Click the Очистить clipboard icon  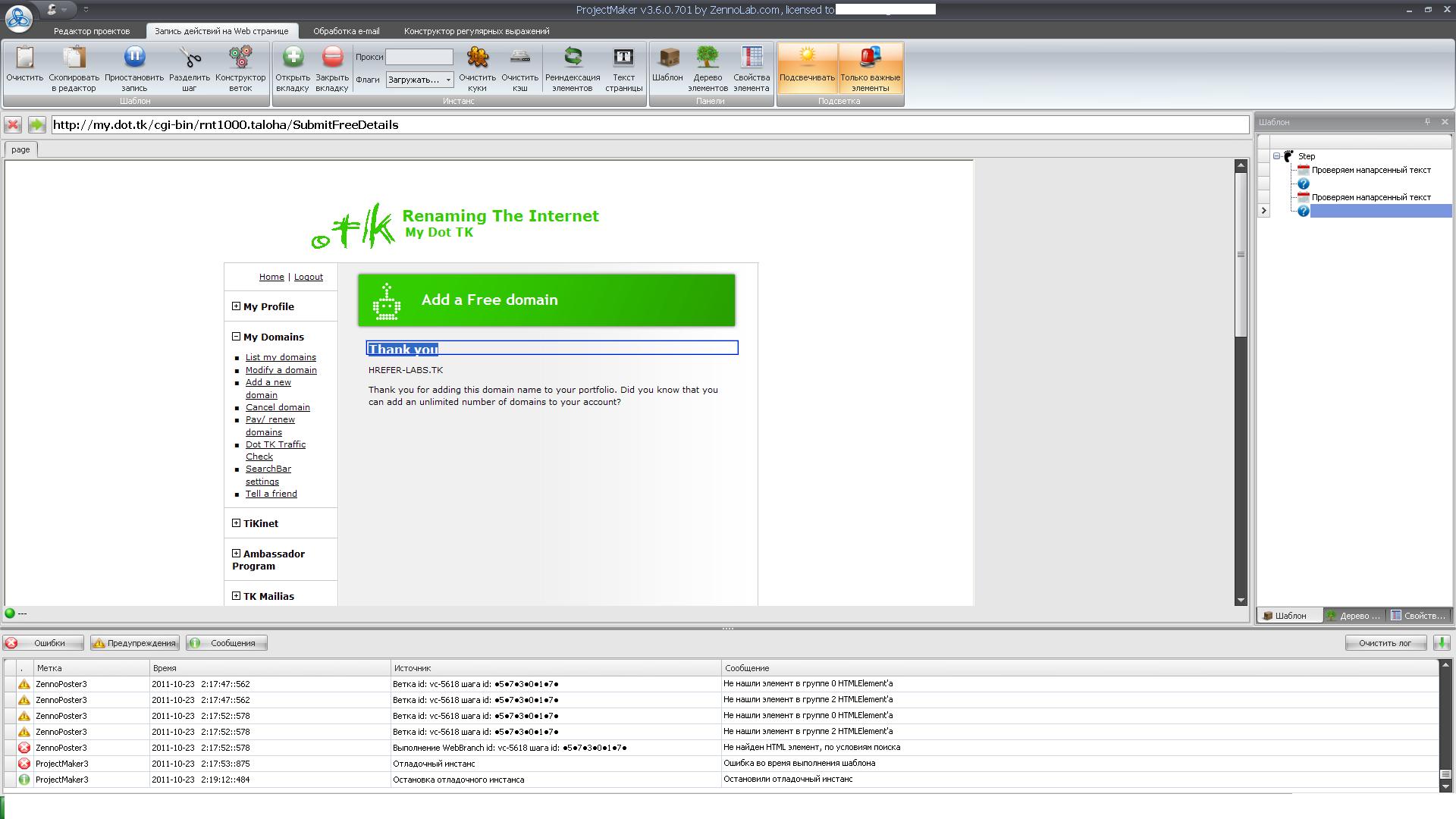pos(25,58)
